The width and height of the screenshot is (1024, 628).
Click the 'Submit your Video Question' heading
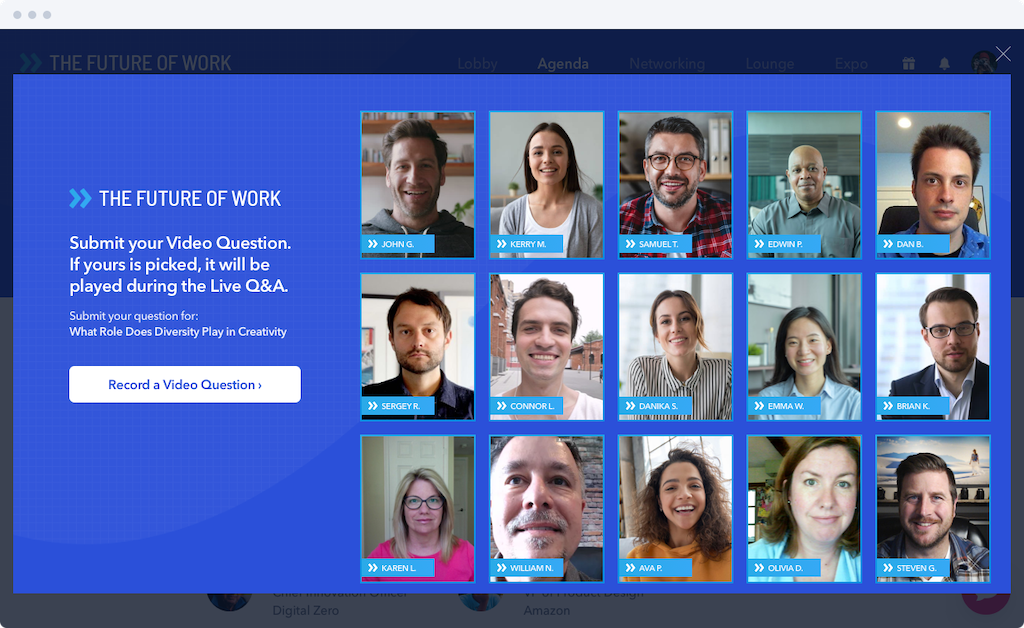180,264
